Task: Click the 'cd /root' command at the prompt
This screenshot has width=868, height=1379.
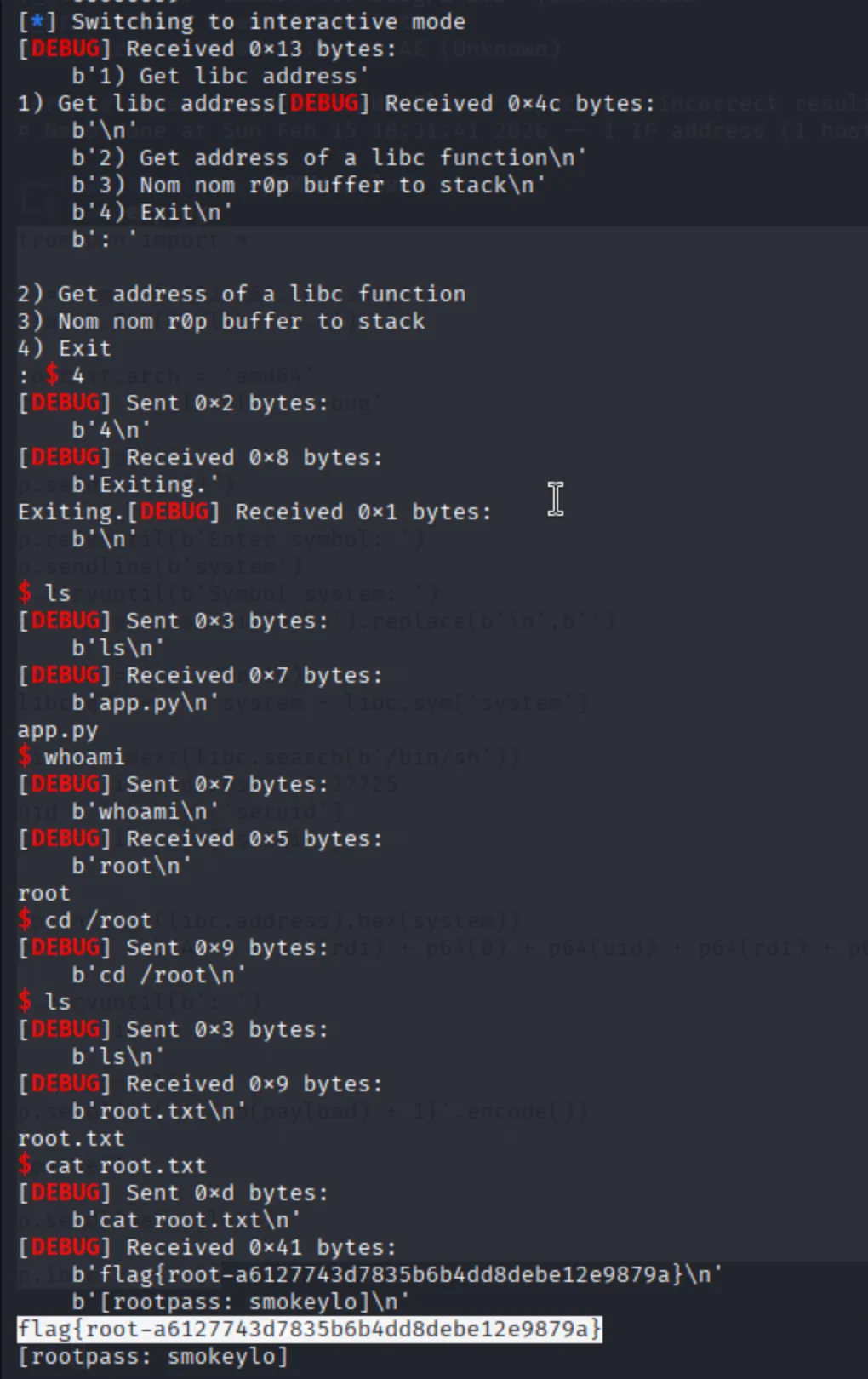Action: [x=98, y=920]
